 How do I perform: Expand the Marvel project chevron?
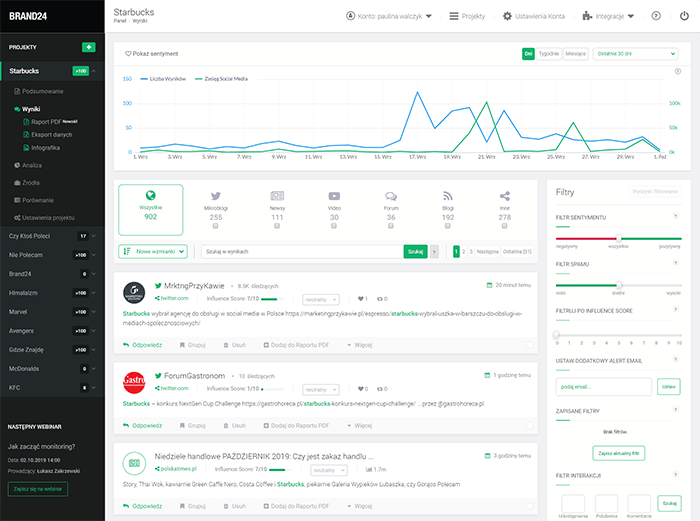(94, 312)
